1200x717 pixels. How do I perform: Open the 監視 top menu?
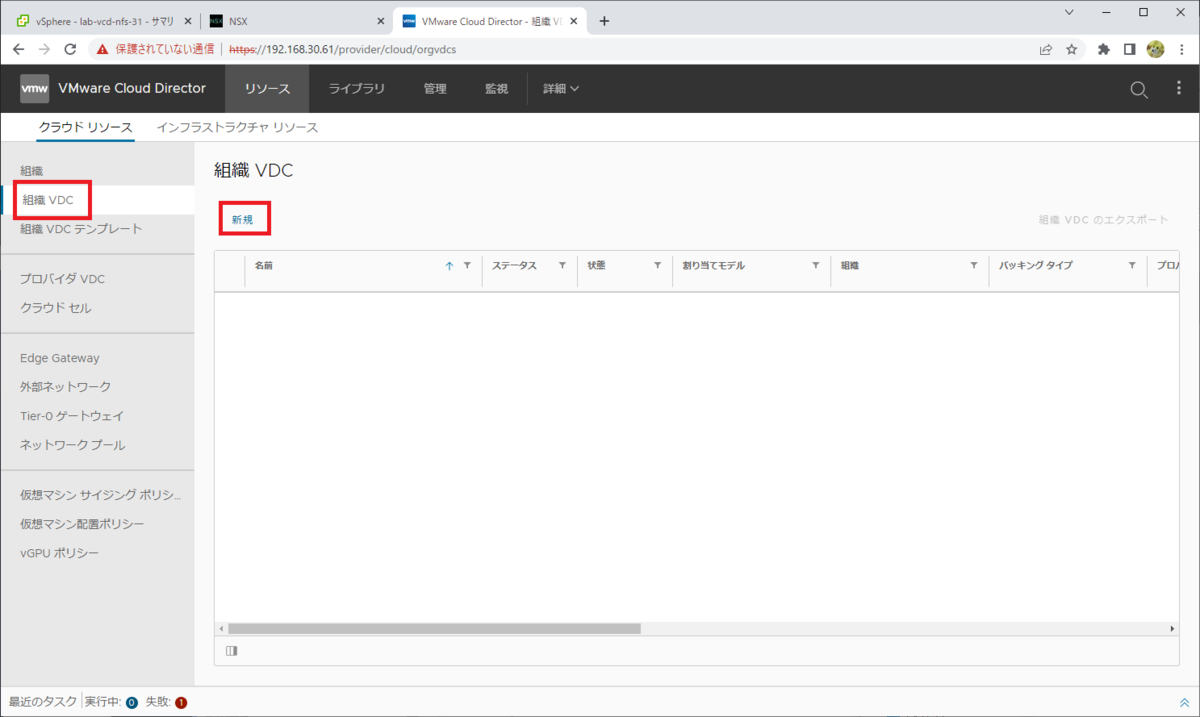(497, 89)
